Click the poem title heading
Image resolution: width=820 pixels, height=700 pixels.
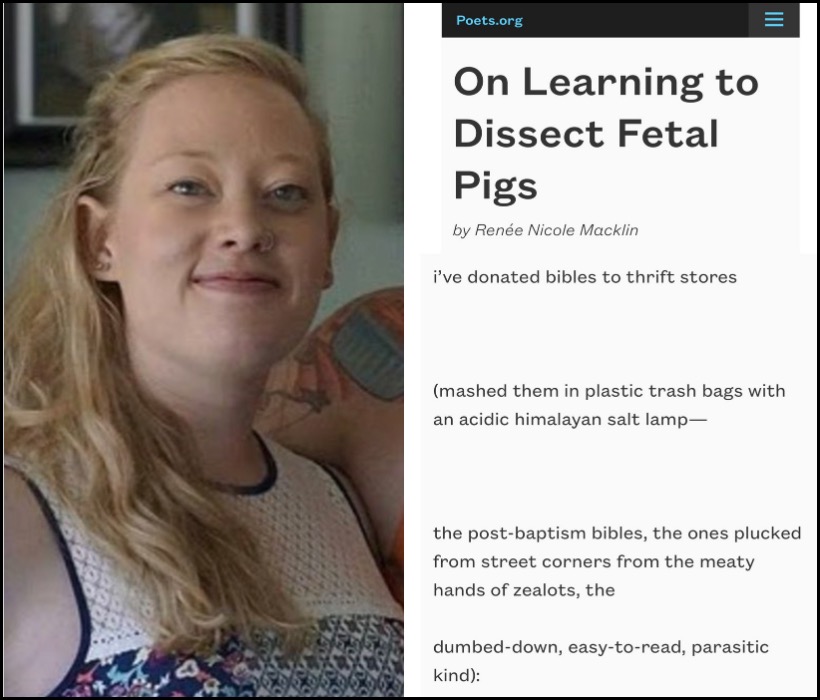tap(606, 134)
